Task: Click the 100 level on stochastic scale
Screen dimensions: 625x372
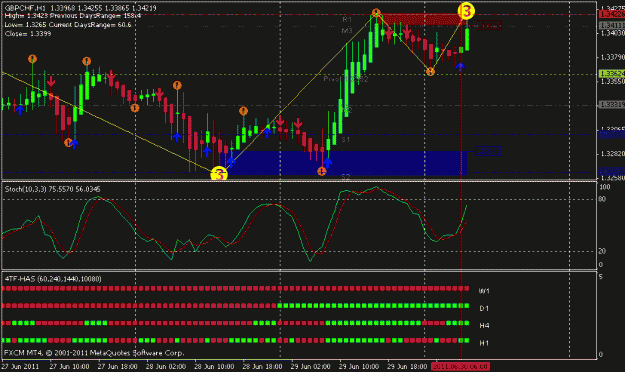Action: [x=605, y=187]
